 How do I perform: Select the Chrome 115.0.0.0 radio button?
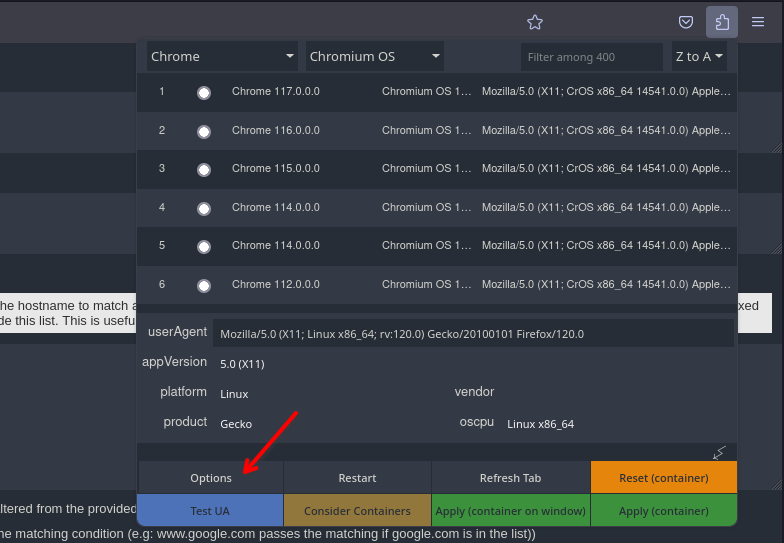[x=204, y=170]
